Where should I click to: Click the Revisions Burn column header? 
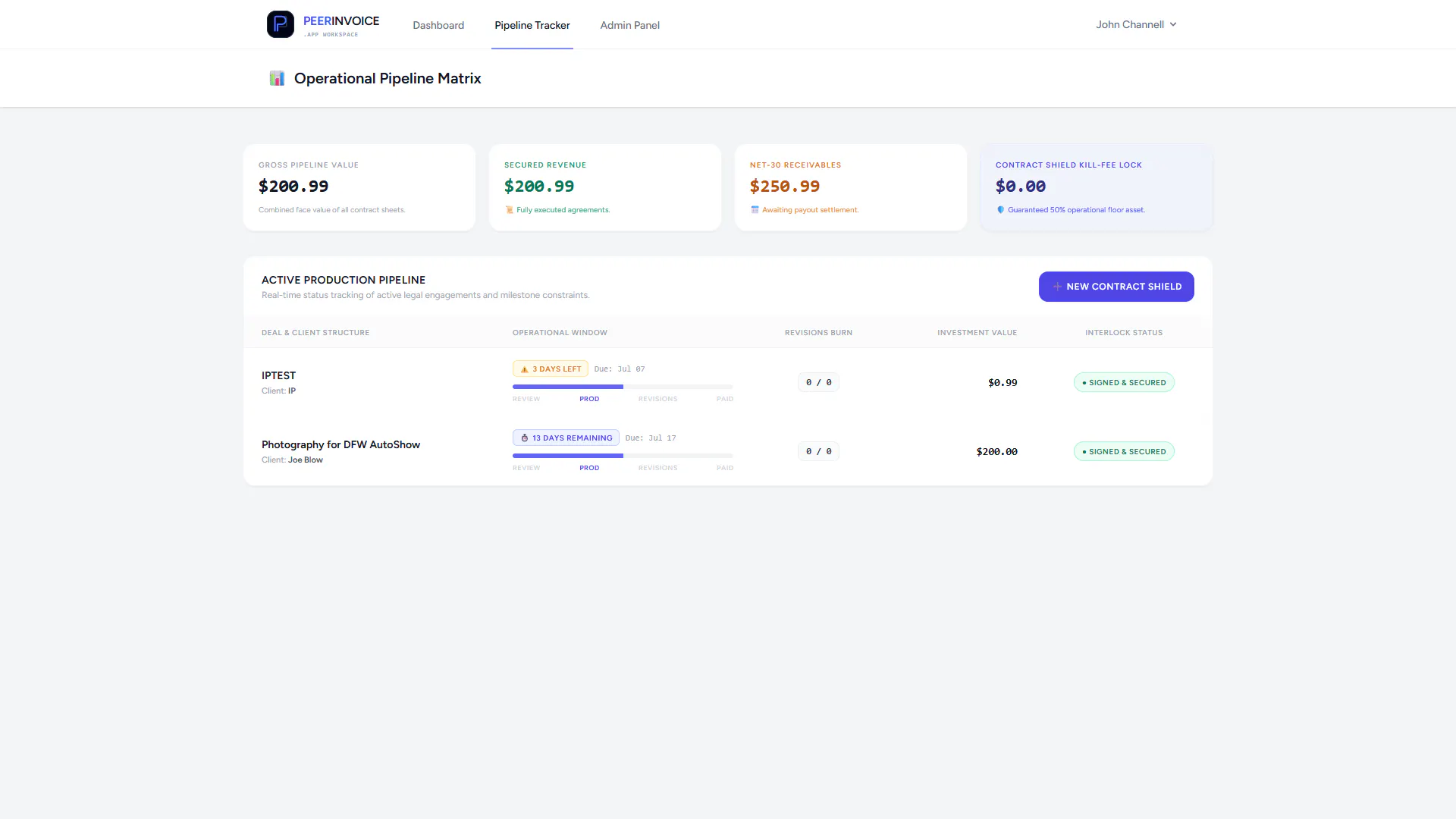coord(818,332)
